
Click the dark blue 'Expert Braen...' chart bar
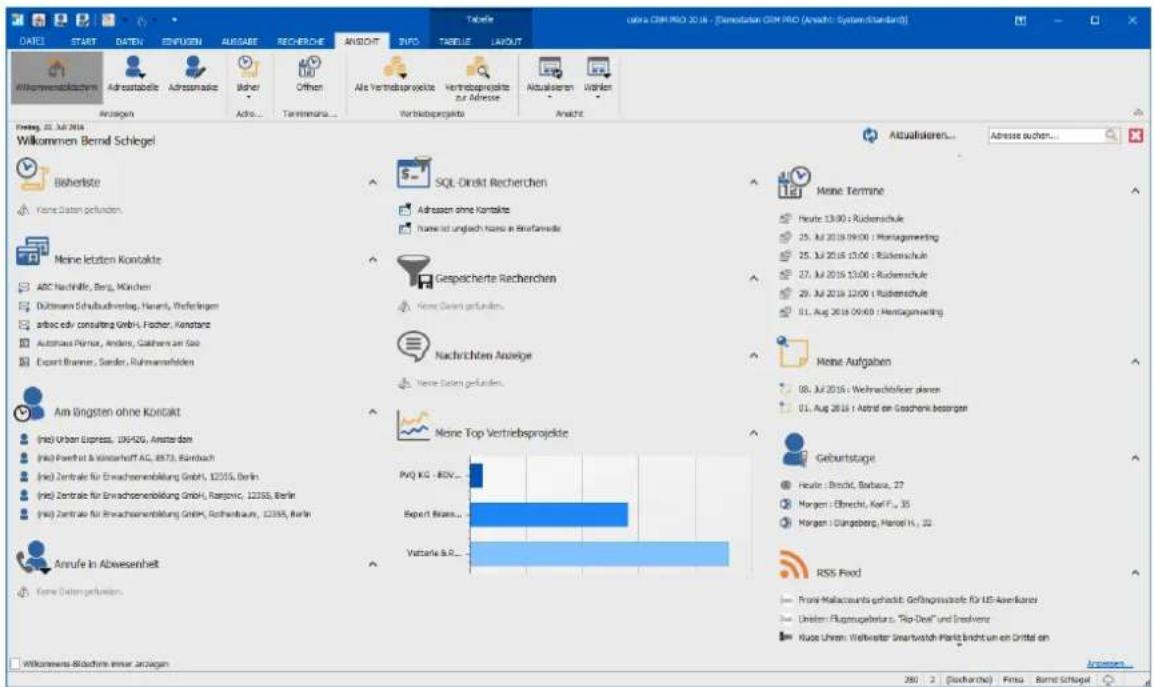pyautogui.click(x=549, y=515)
